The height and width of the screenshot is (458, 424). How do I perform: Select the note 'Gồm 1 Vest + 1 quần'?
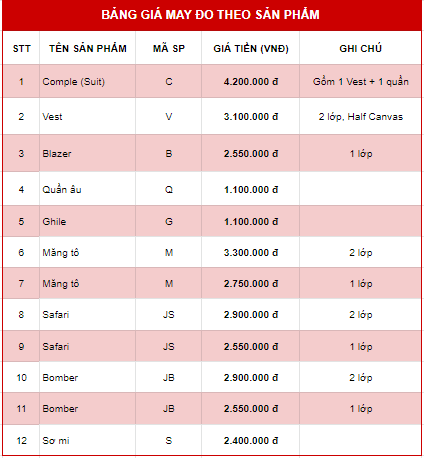point(360,82)
